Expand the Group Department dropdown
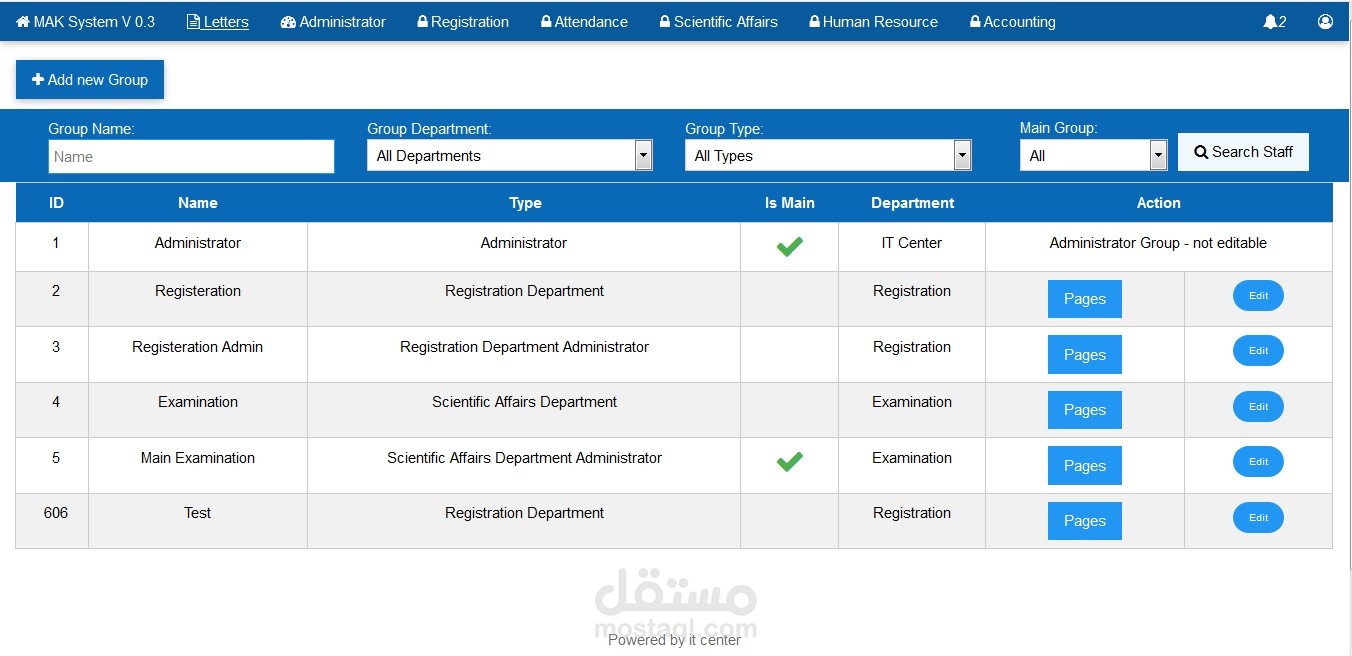 point(643,156)
